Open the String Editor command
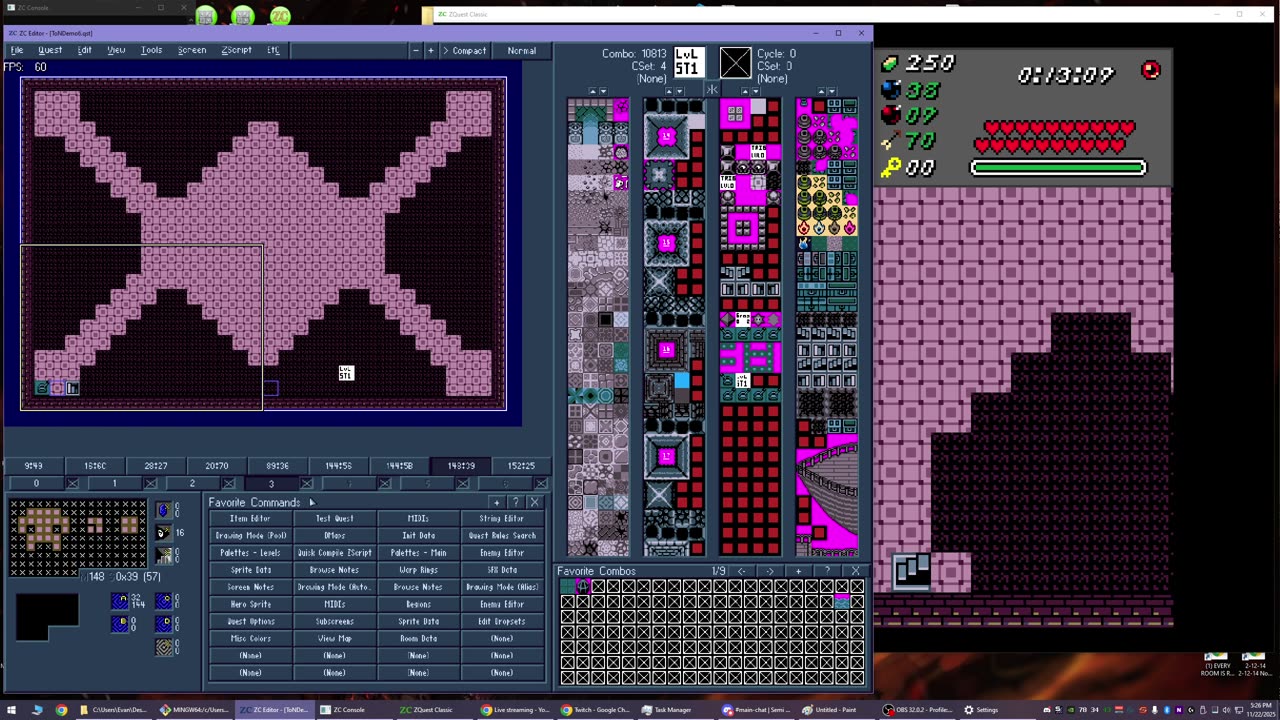Image resolution: width=1280 pixels, height=720 pixels. pyautogui.click(x=502, y=519)
